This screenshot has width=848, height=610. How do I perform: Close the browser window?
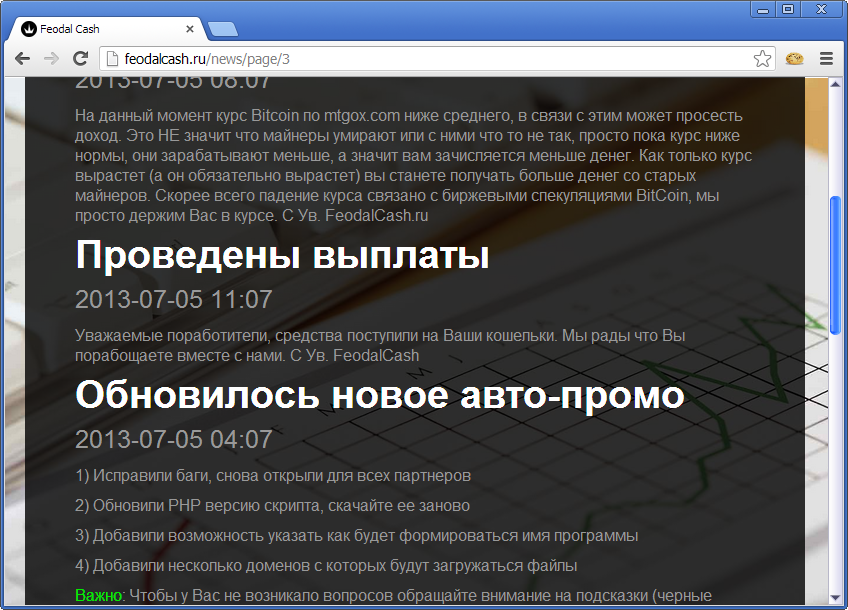point(822,9)
